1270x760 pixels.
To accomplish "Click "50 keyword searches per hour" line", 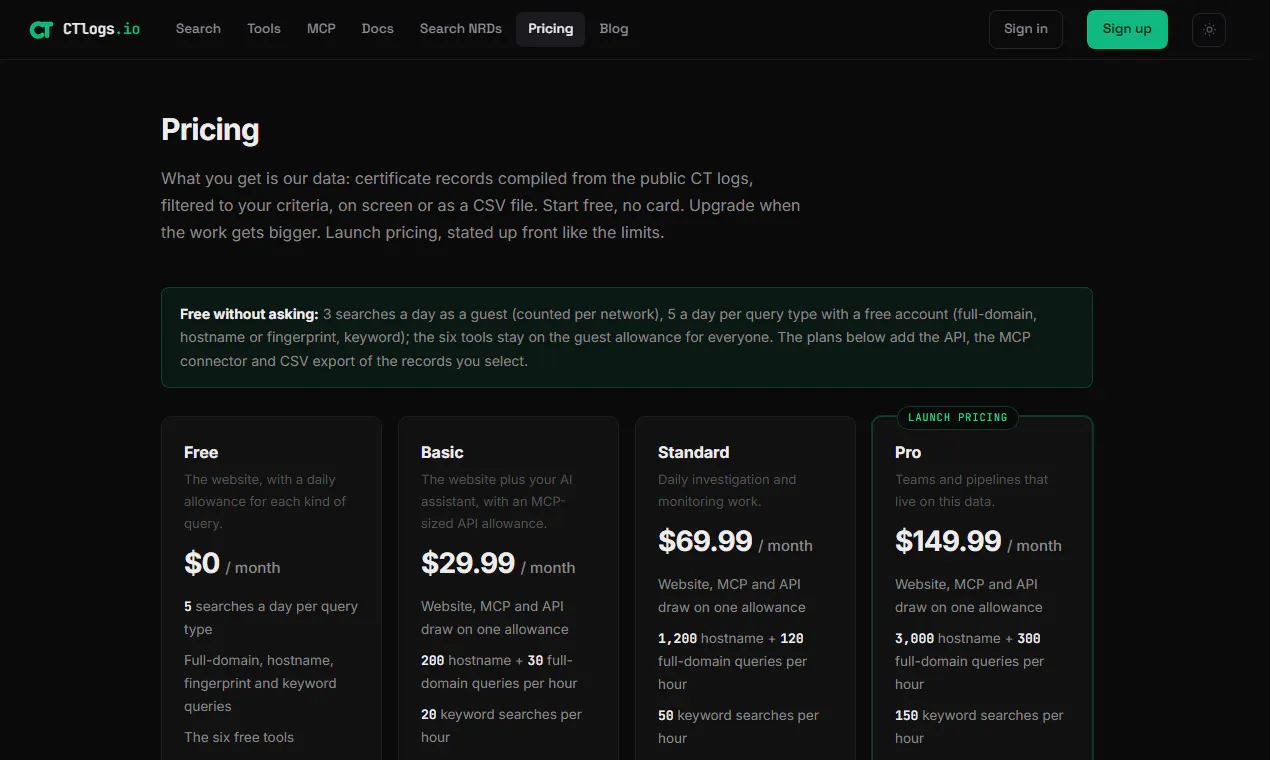I will click(738, 727).
